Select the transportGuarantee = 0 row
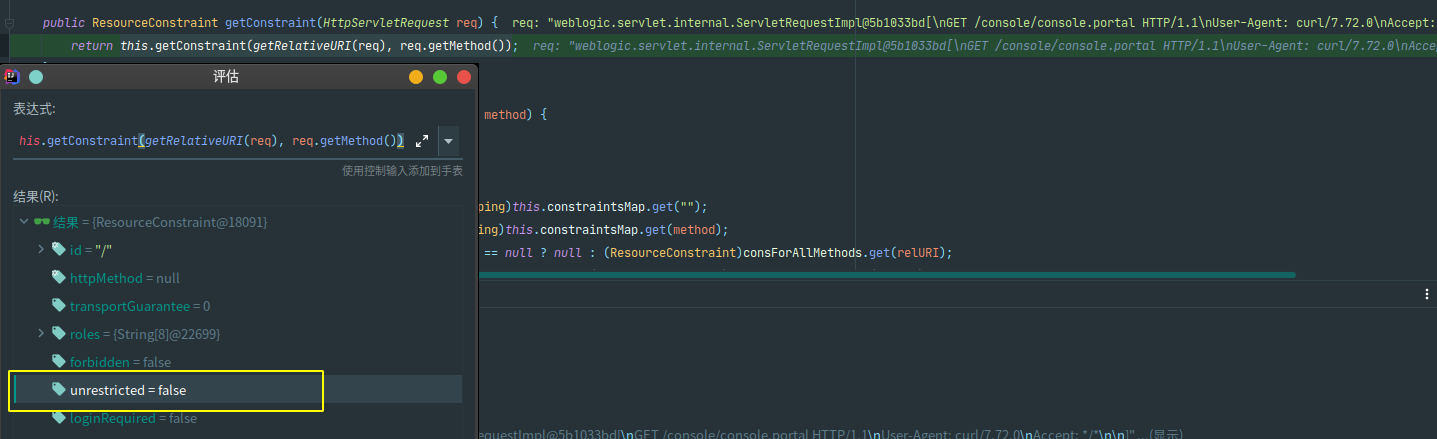 coord(139,306)
